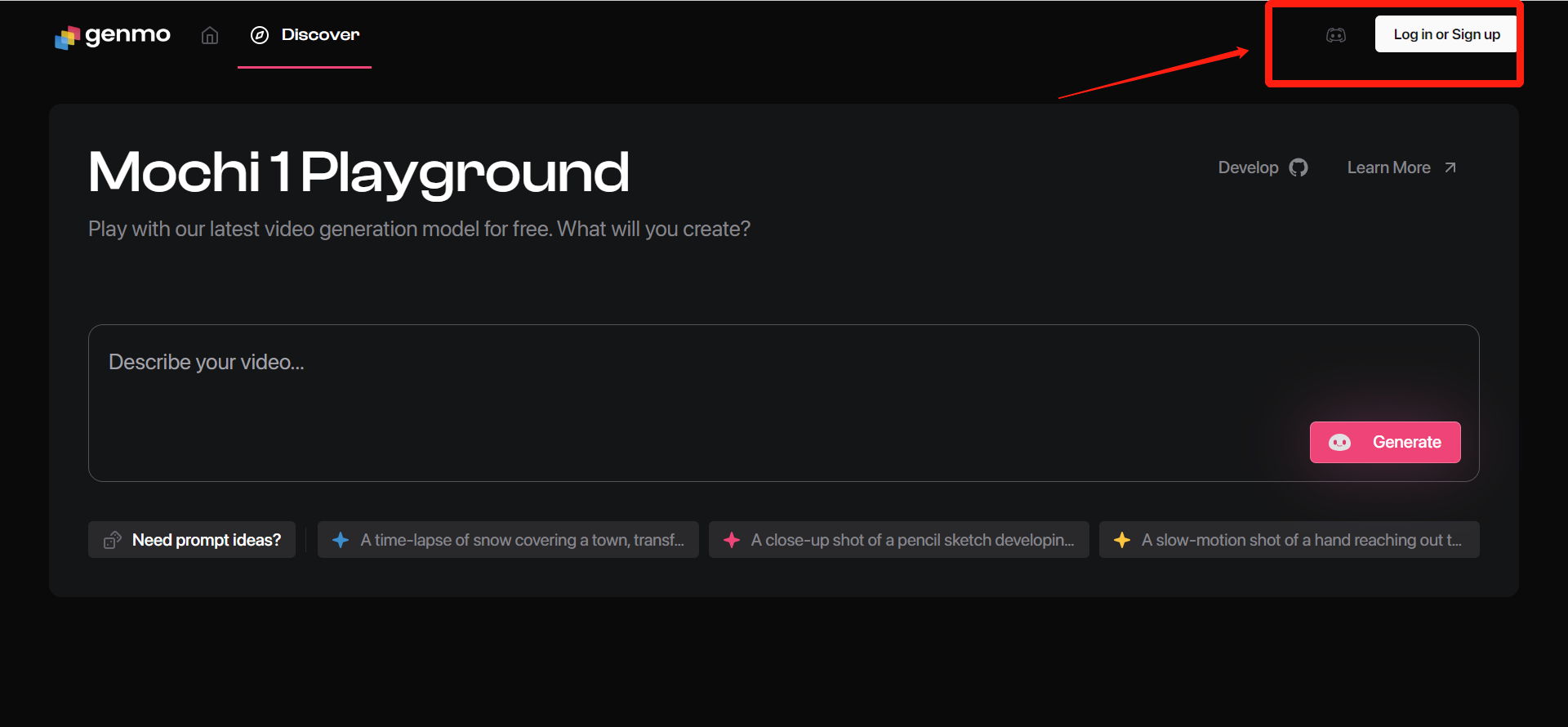Switch to the Discover tab
Image resolution: width=1568 pixels, height=727 pixels.
pyautogui.click(x=305, y=34)
